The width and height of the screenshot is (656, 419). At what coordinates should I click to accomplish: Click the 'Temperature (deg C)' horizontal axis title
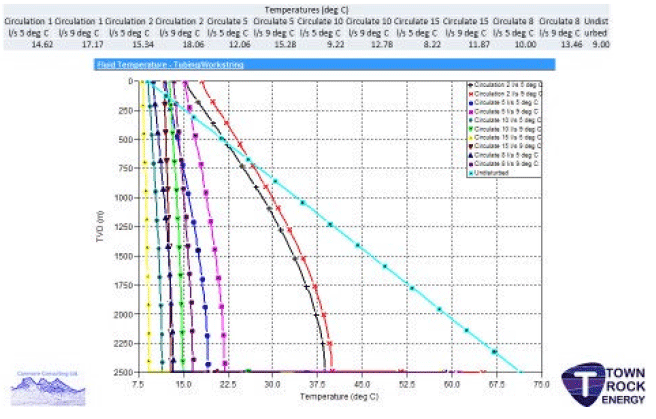point(339,396)
